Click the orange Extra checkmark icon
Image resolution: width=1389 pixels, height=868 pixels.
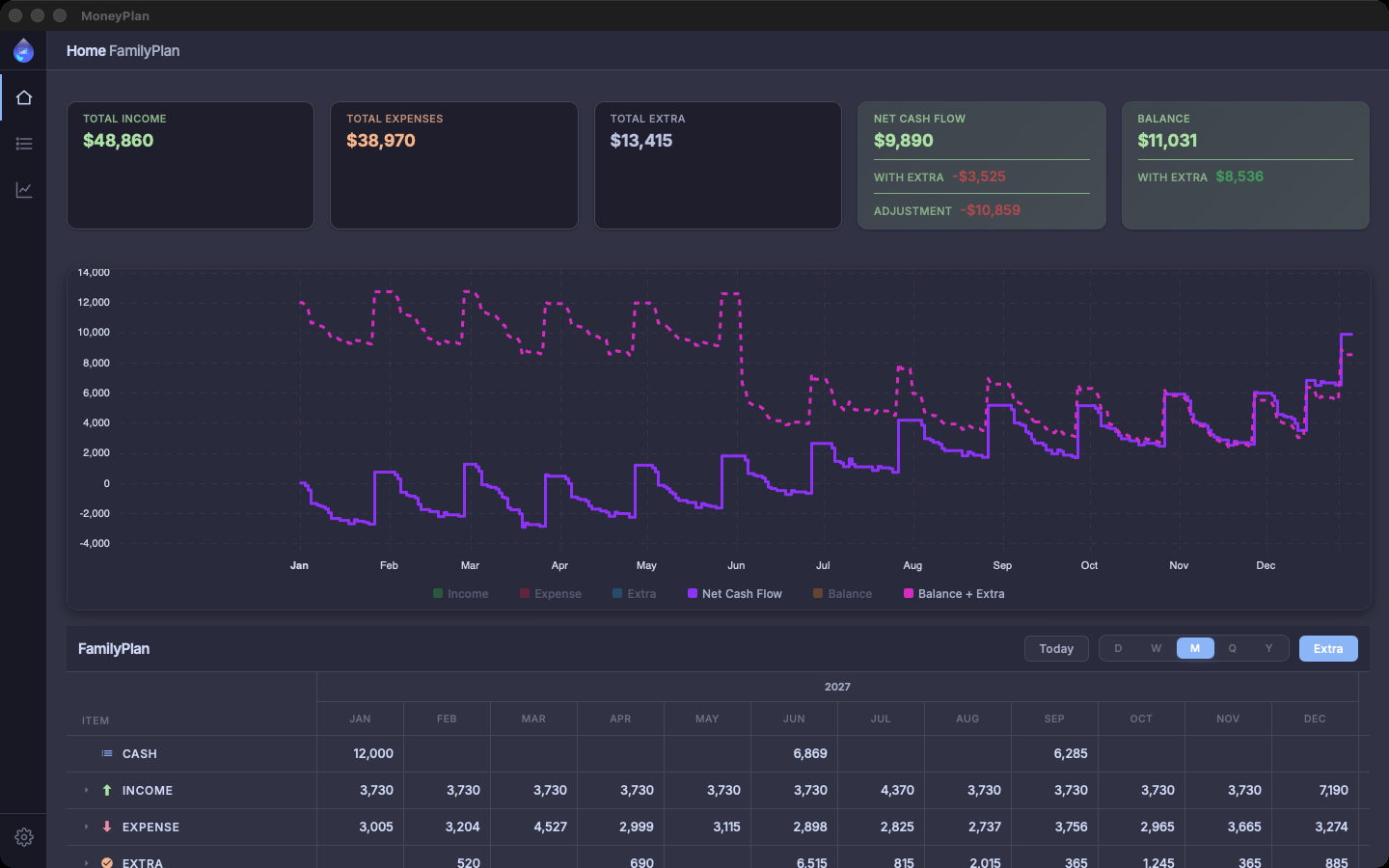tap(107, 863)
